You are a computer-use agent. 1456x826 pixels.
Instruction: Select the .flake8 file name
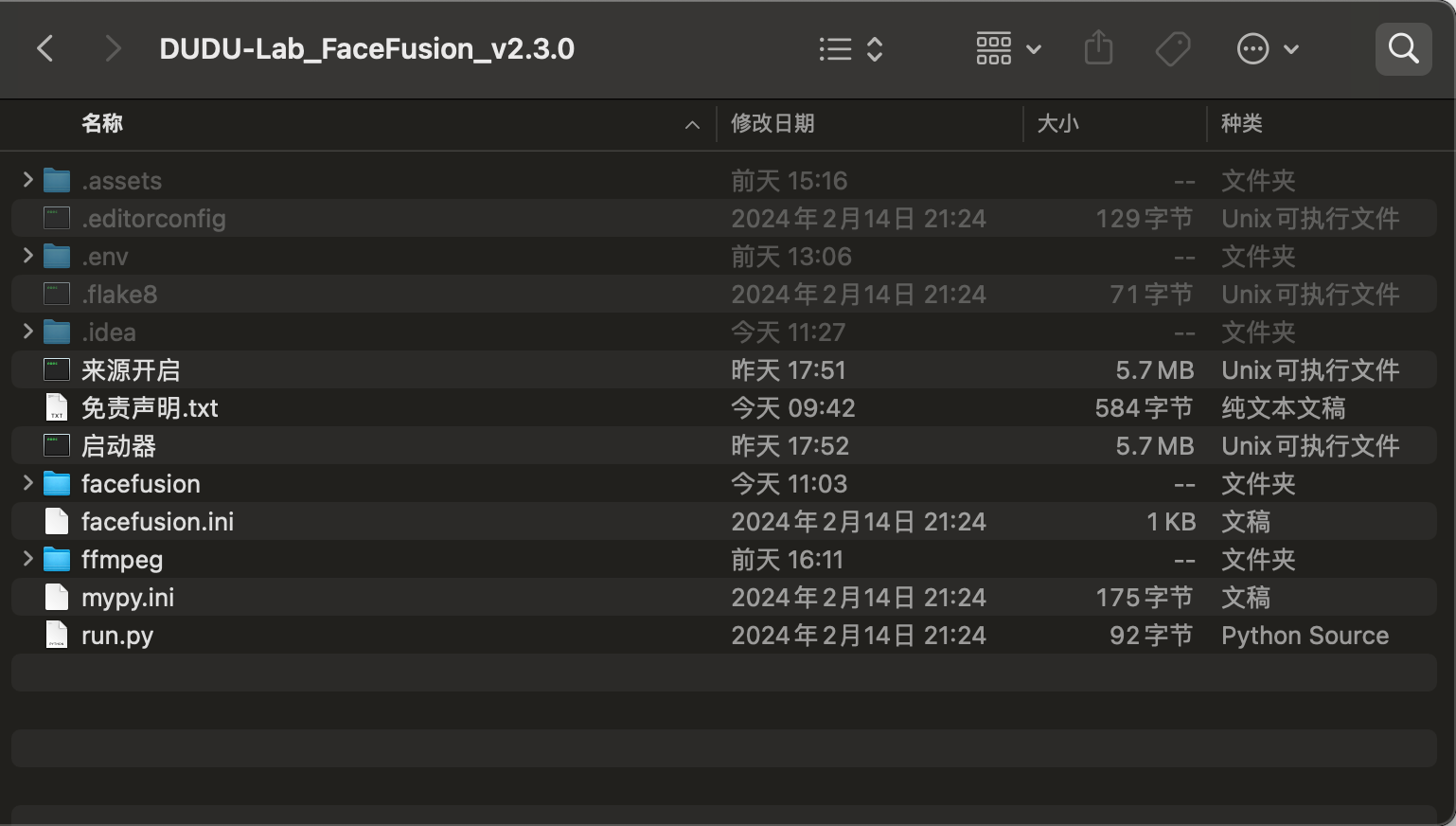click(119, 295)
